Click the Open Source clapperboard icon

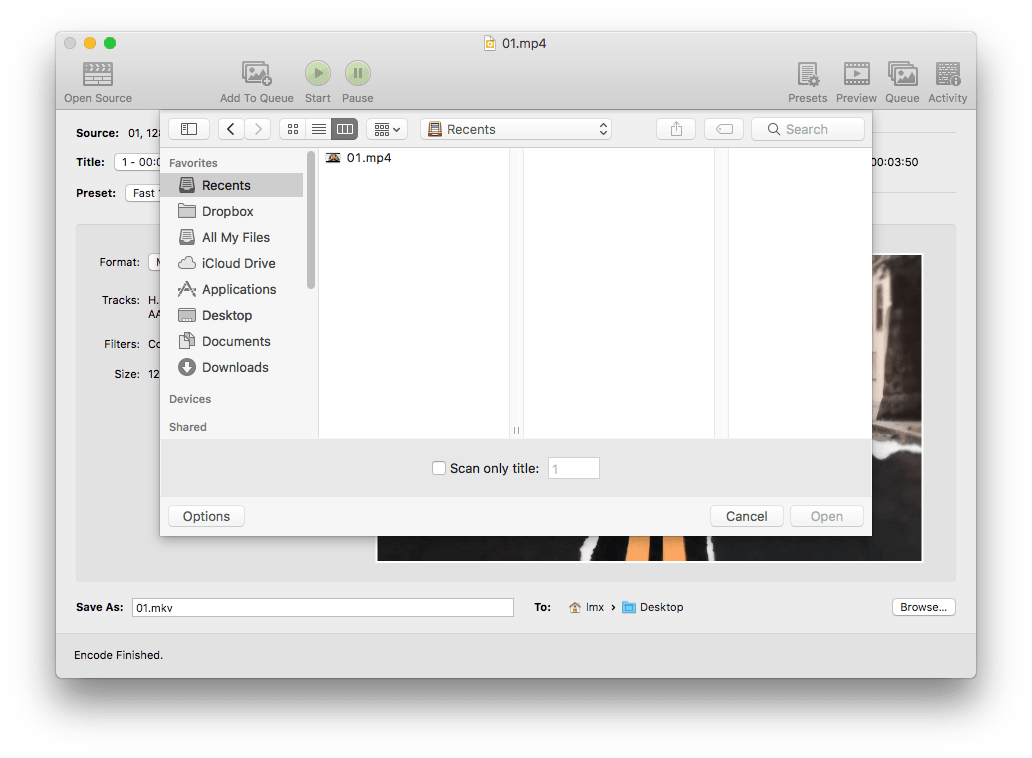tap(97, 74)
